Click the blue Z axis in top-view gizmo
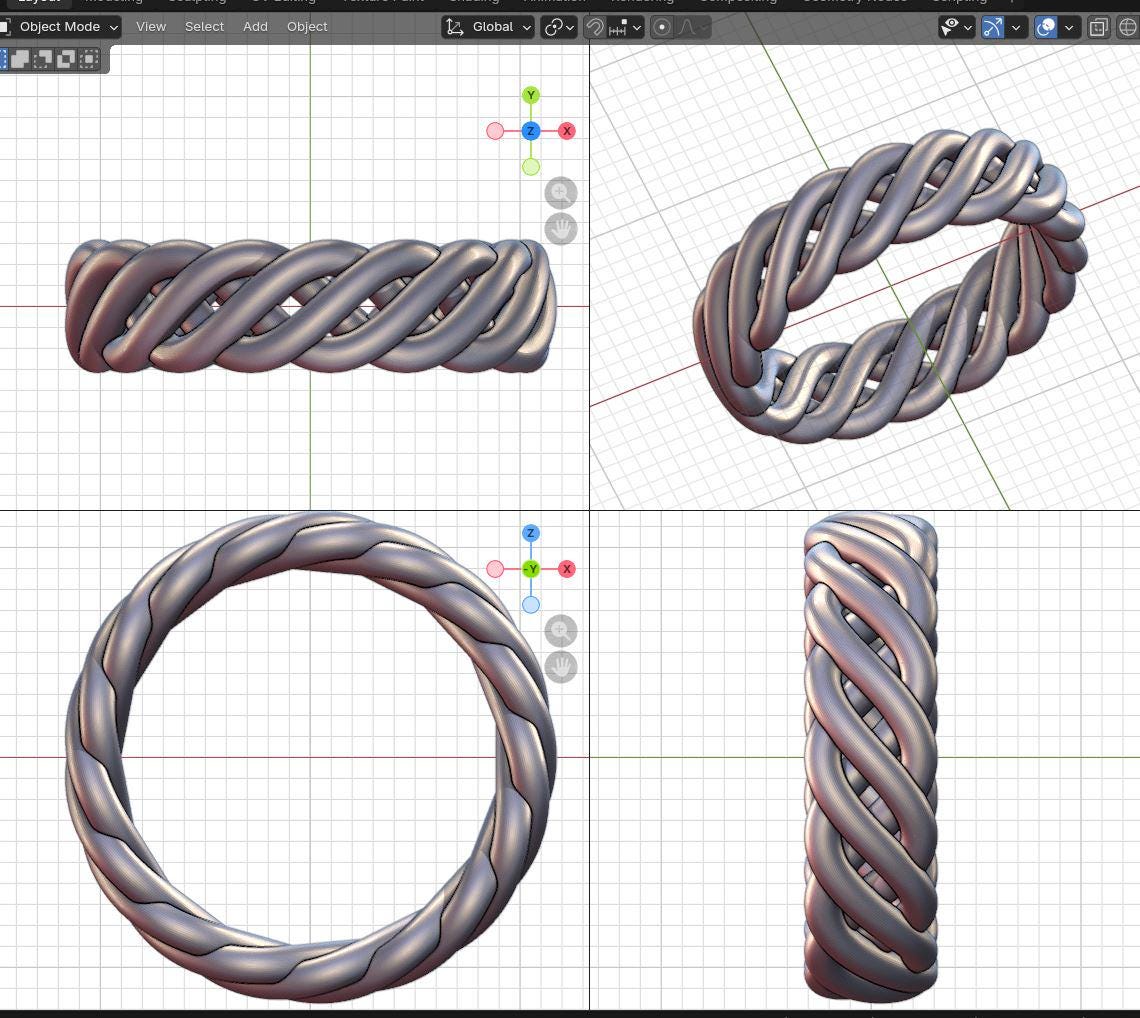Image resolution: width=1140 pixels, height=1018 pixels. 531,131
